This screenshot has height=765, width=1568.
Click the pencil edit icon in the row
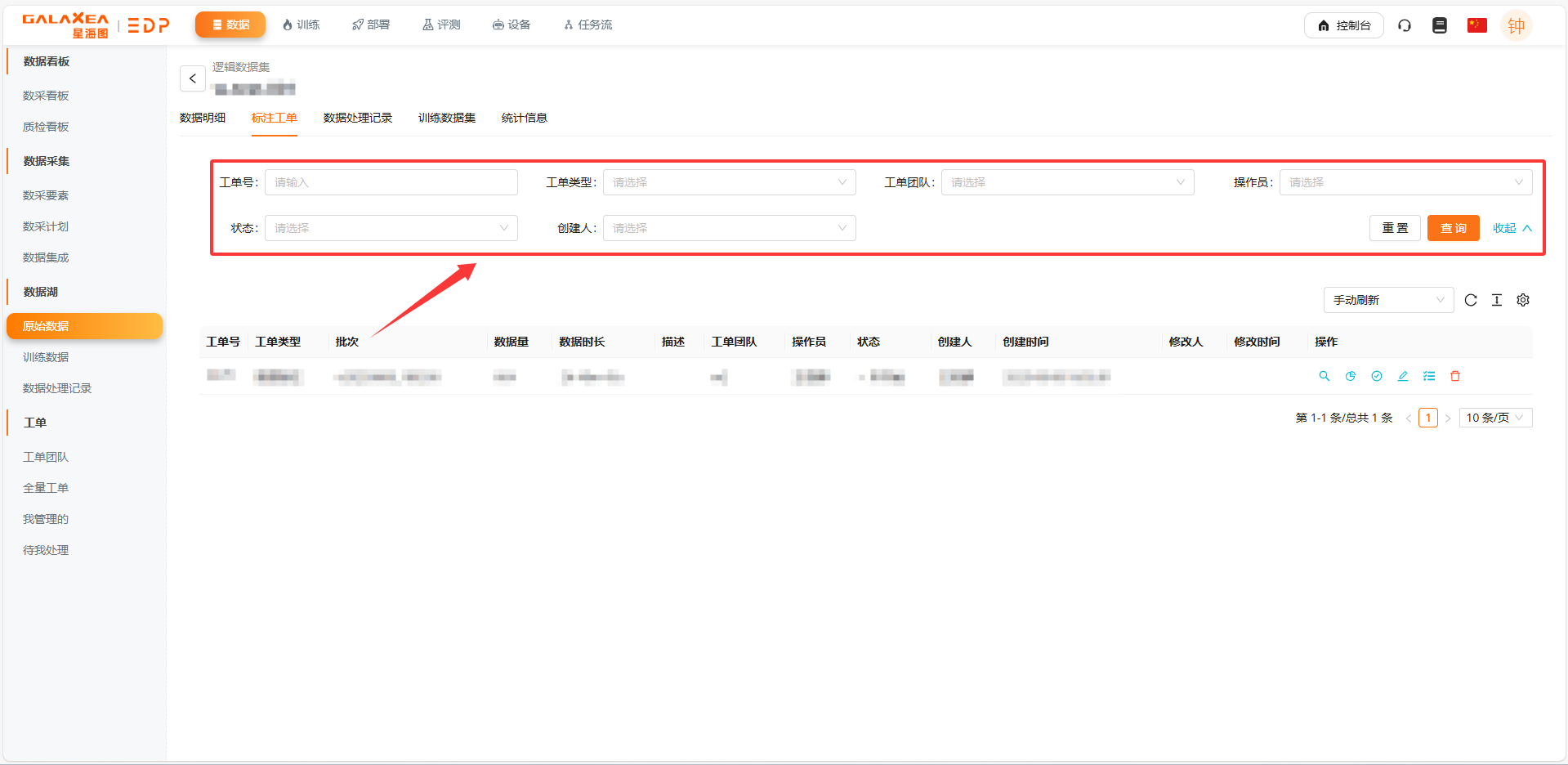[1403, 376]
